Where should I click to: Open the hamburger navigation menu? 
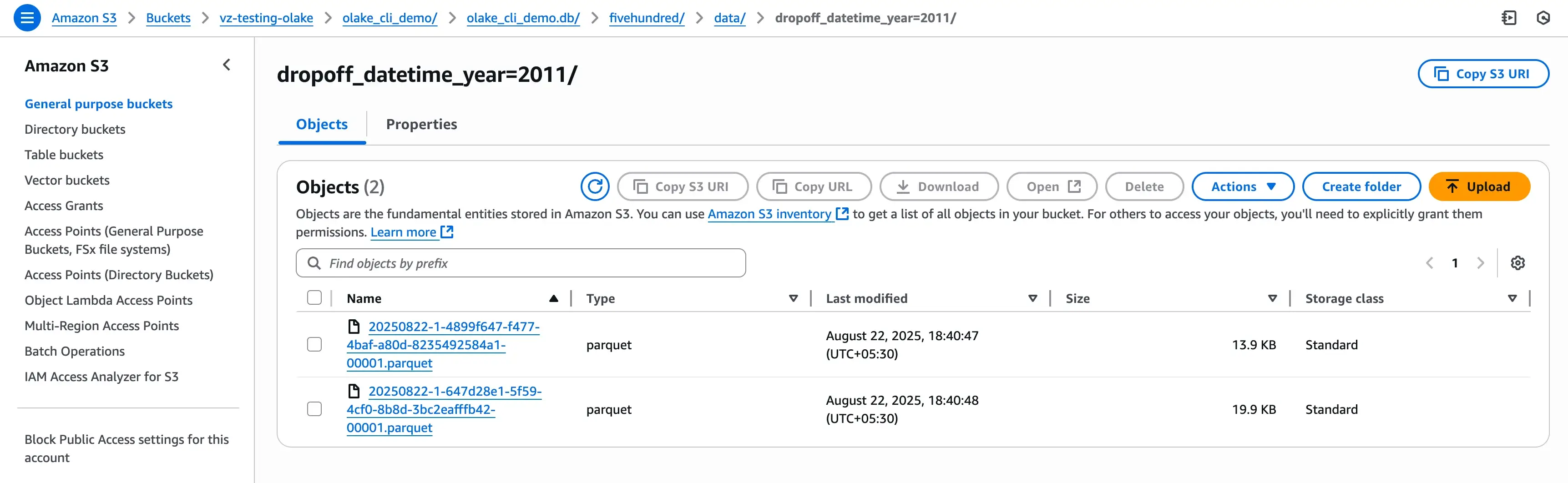click(27, 18)
